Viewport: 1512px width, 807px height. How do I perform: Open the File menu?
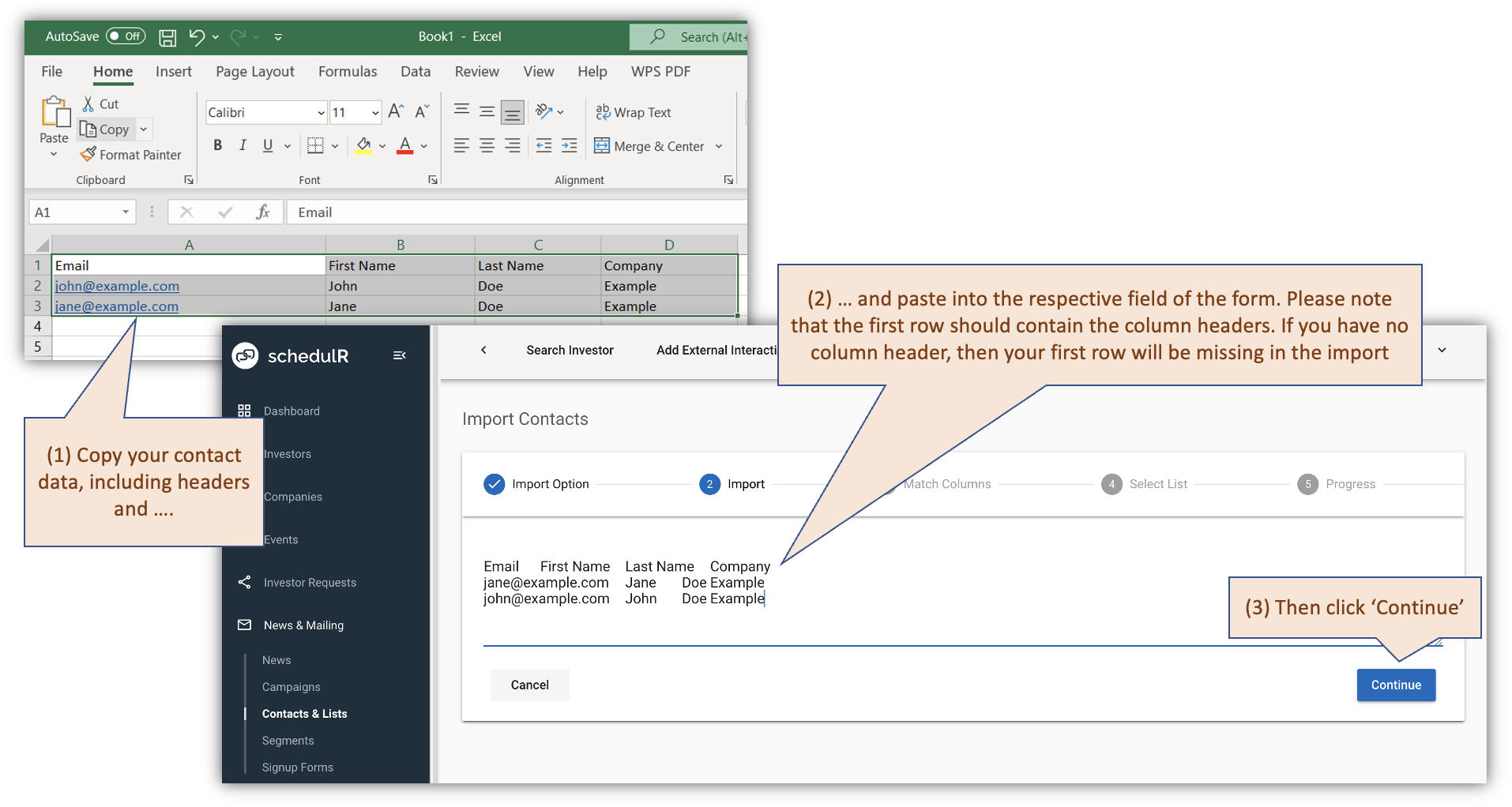[x=51, y=71]
